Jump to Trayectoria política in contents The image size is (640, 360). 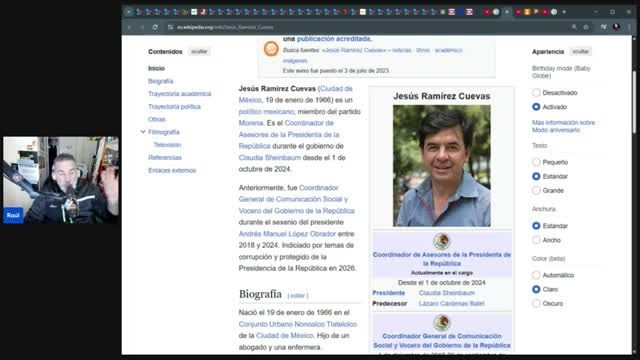174,107
